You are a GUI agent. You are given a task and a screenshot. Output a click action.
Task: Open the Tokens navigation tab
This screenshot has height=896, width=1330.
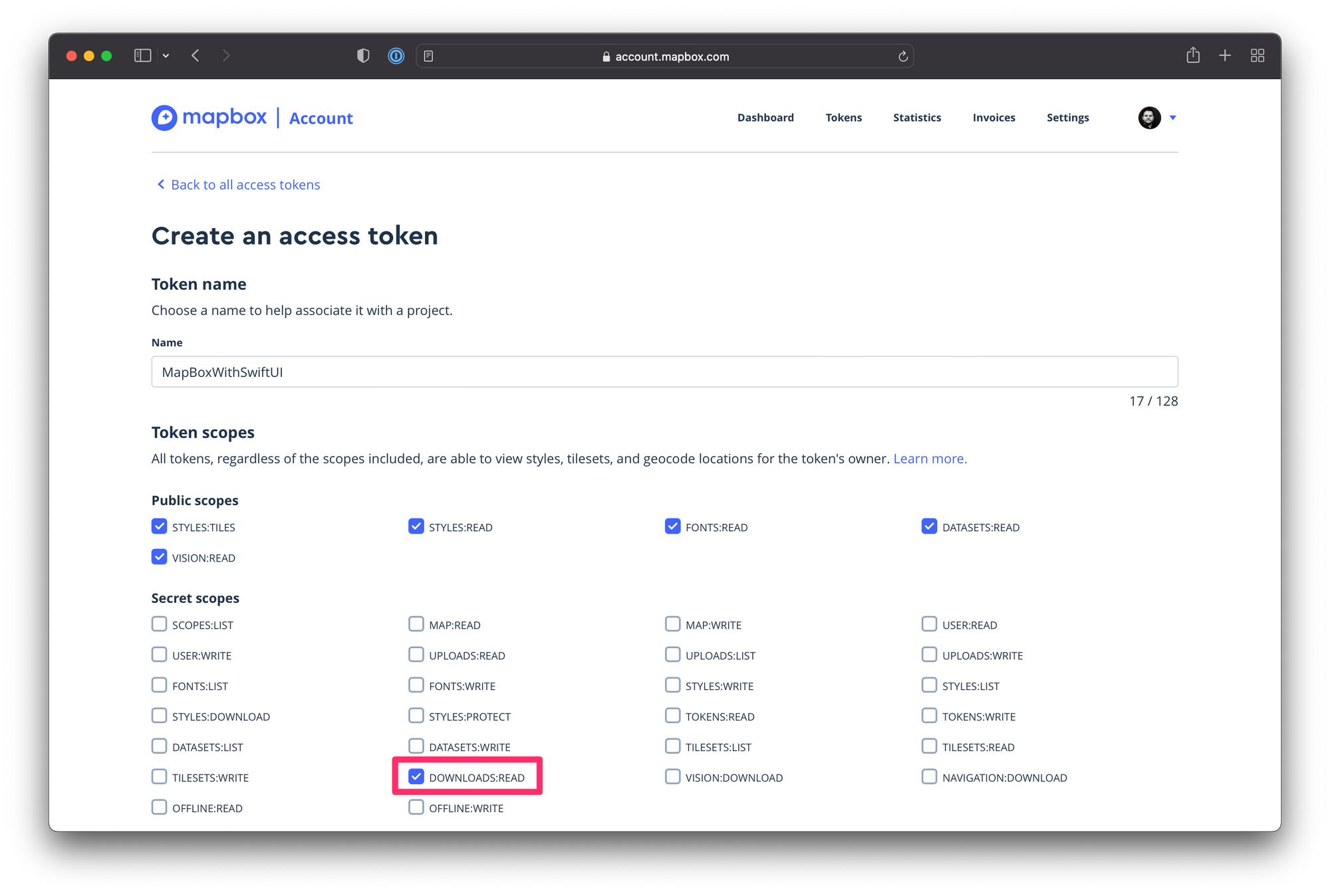(x=843, y=118)
